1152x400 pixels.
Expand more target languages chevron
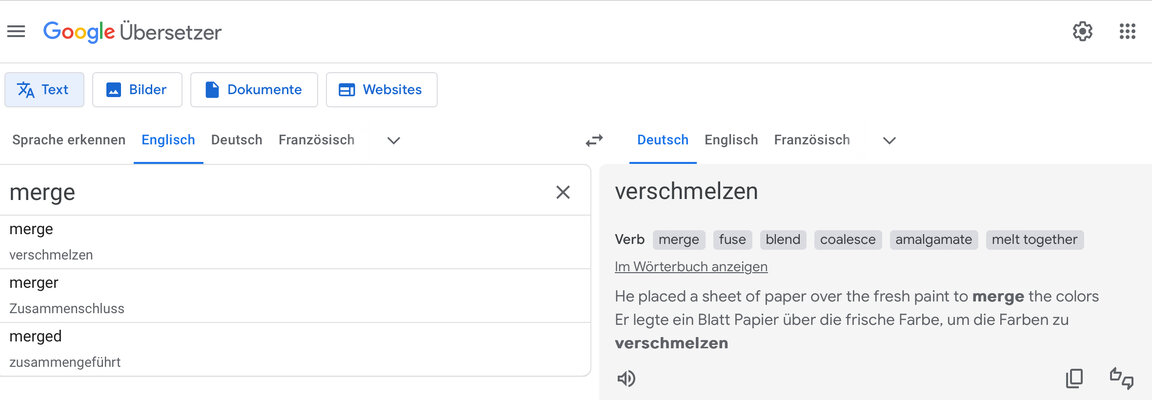pyautogui.click(x=890, y=140)
